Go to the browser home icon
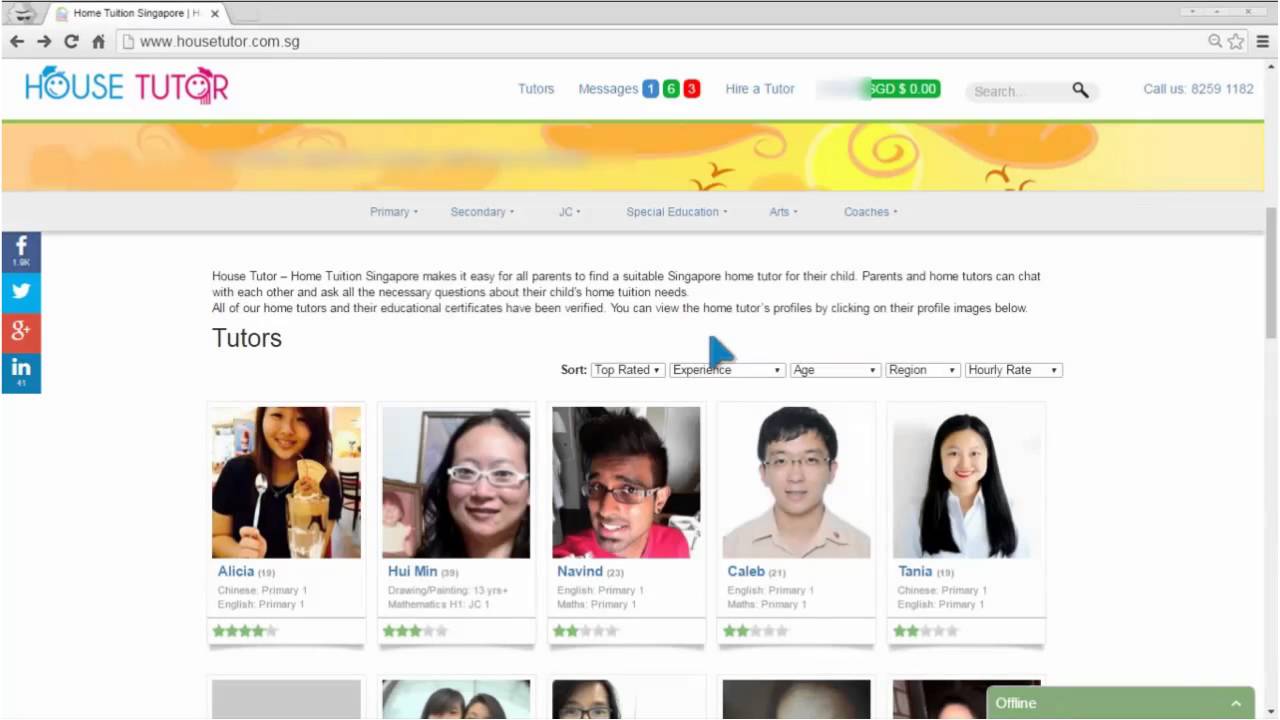 tap(98, 41)
